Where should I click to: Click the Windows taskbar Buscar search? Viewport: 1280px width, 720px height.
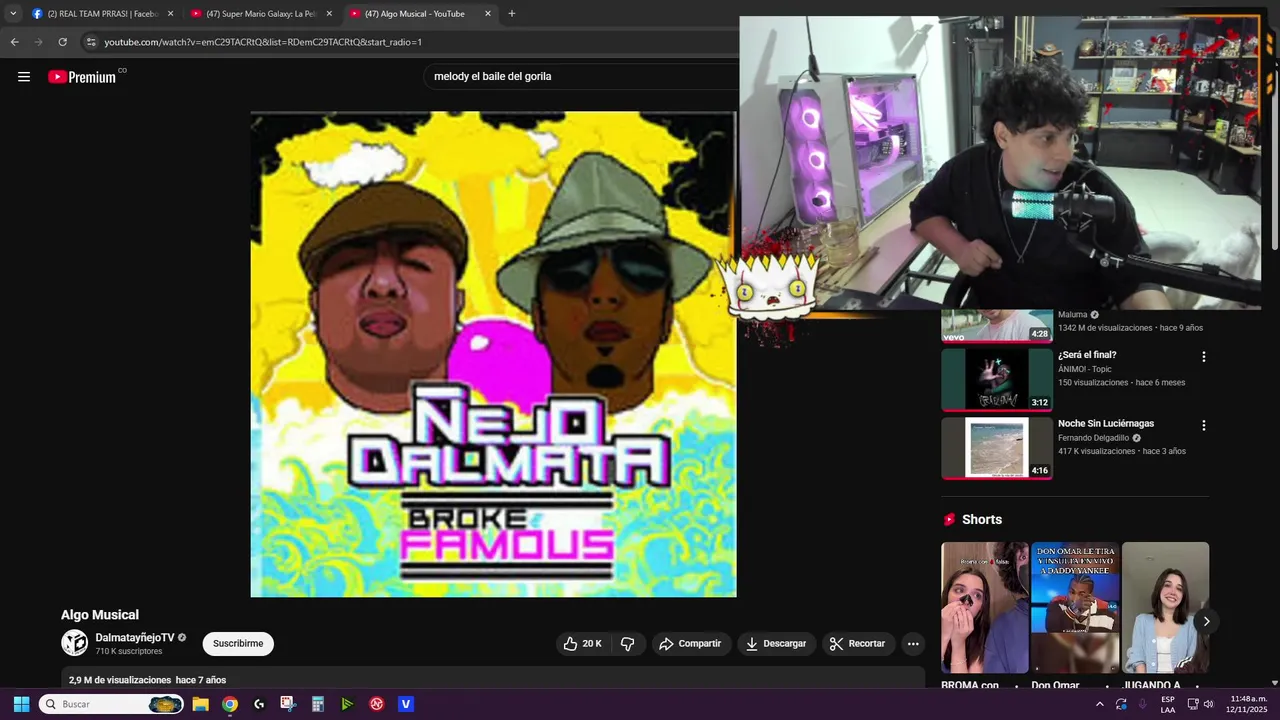(111, 704)
